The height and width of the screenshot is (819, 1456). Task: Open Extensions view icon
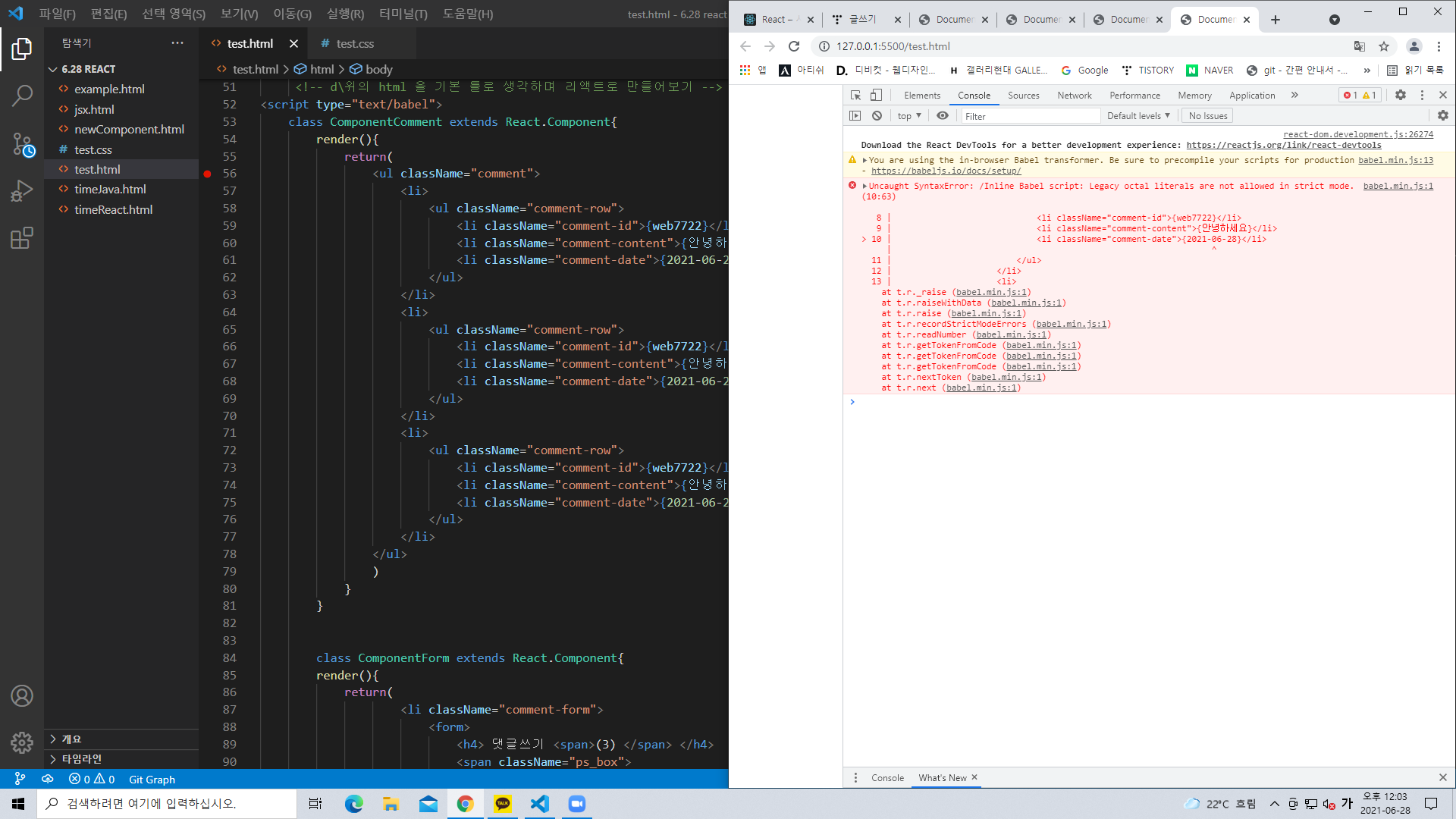coord(22,238)
